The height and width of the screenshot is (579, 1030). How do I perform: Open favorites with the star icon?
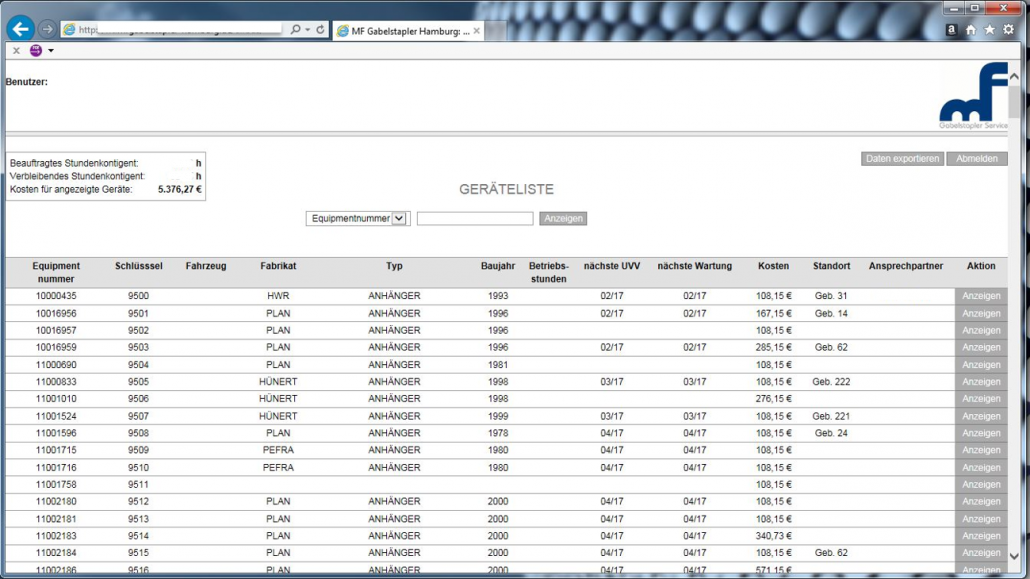click(989, 30)
